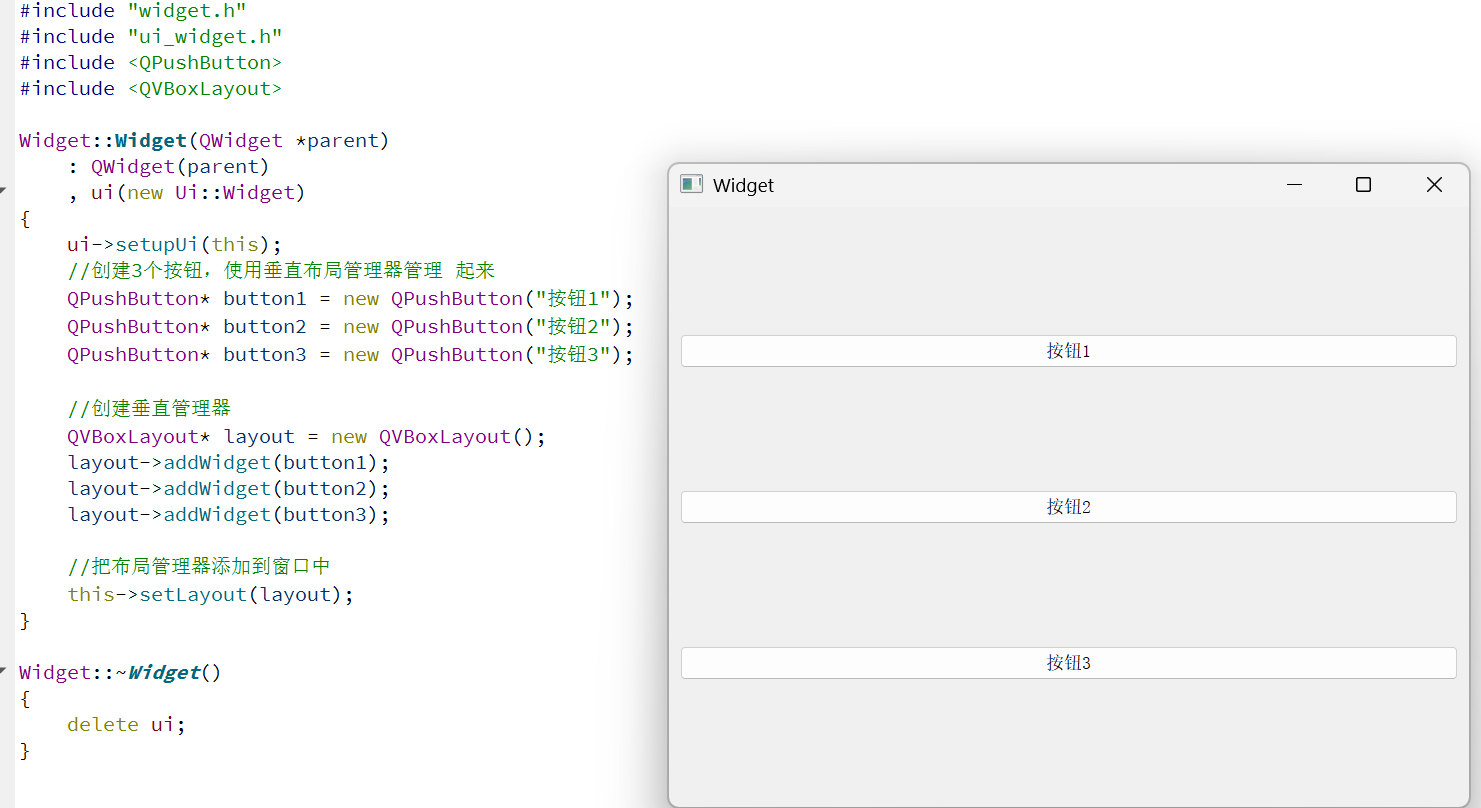Viewport: 1481px width, 808px height.
Task: Click the Widget window's title bar app icon
Action: pyautogui.click(x=691, y=184)
